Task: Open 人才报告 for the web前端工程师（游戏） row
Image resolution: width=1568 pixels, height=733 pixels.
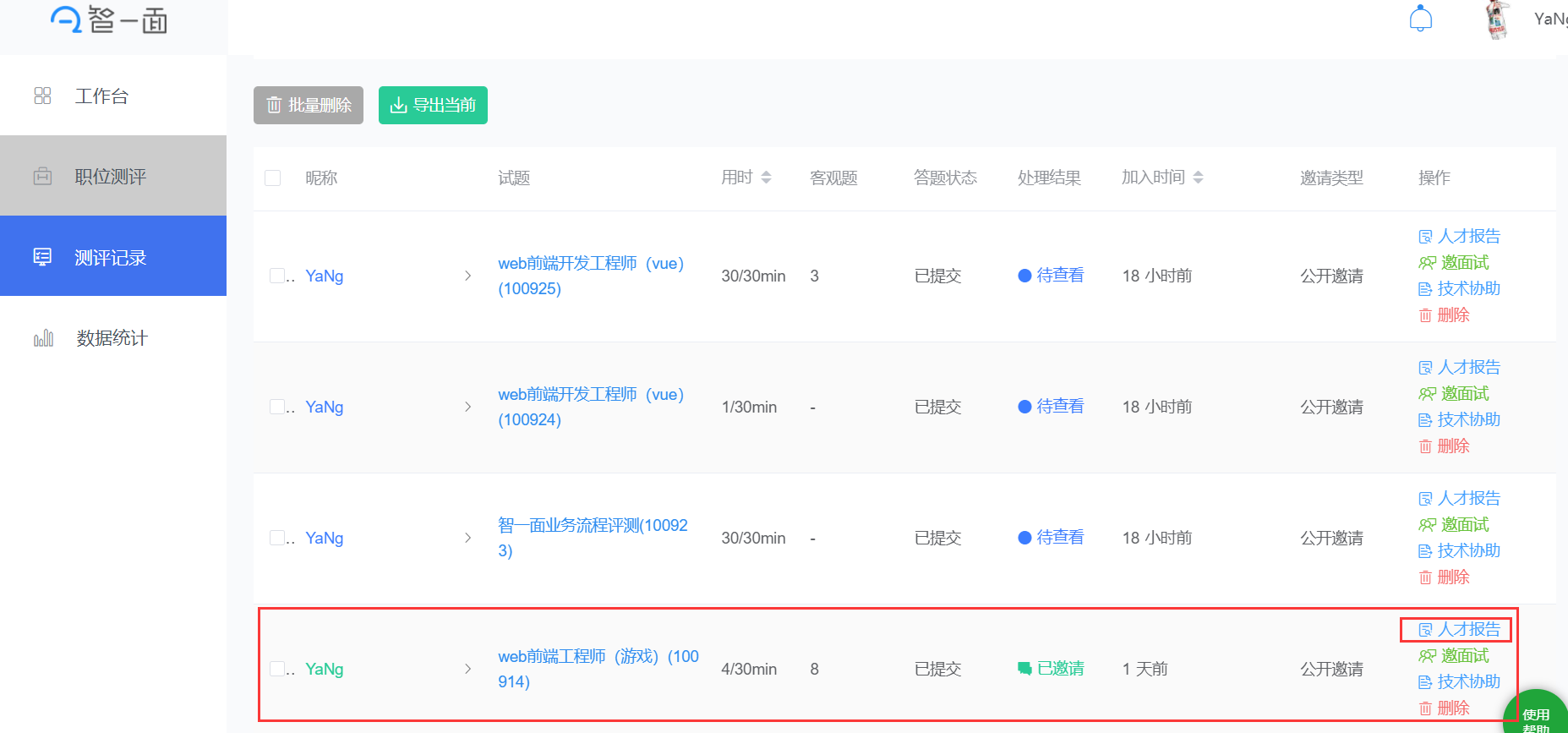Action: point(1460,629)
